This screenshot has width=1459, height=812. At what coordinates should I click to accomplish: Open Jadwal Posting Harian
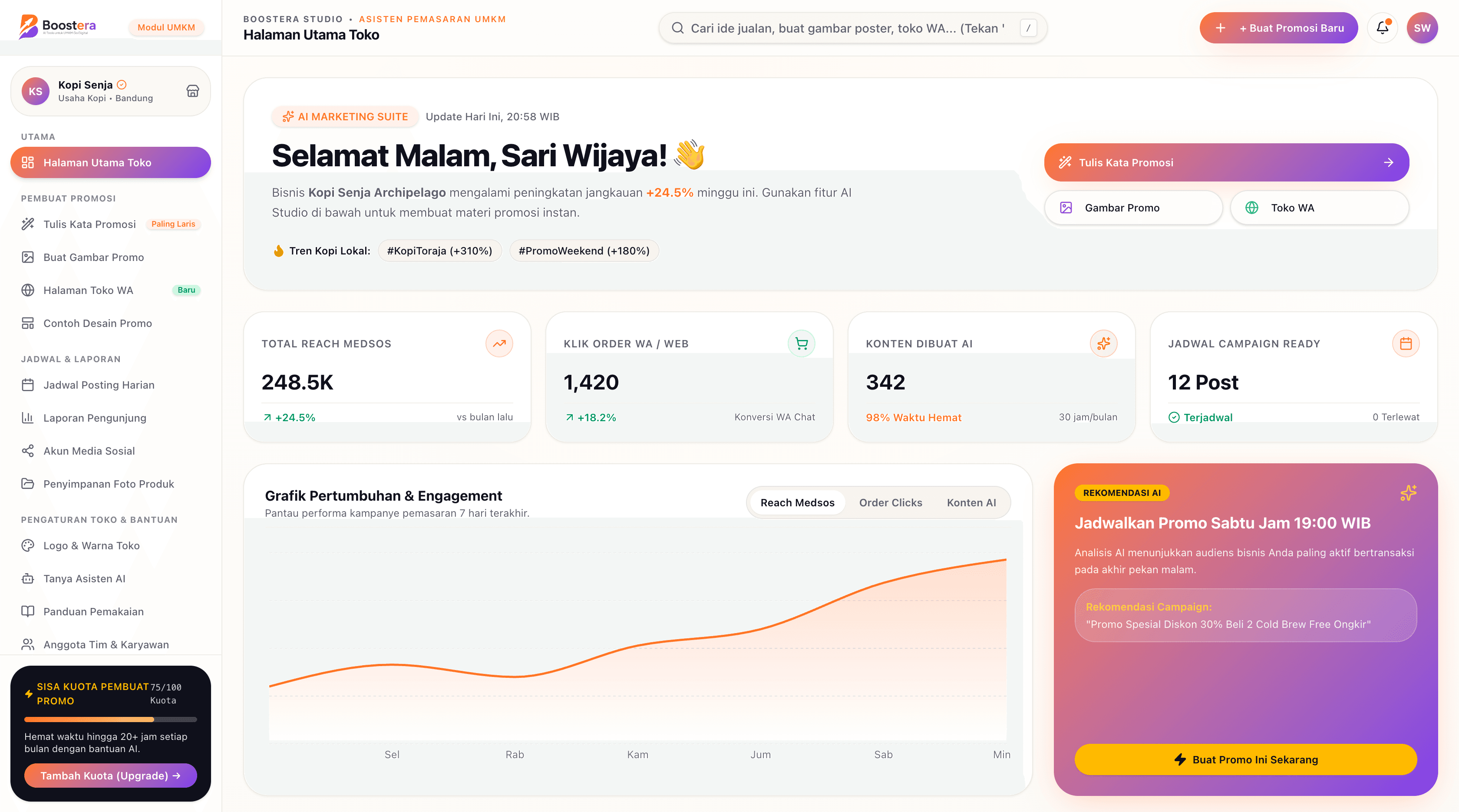pos(110,385)
